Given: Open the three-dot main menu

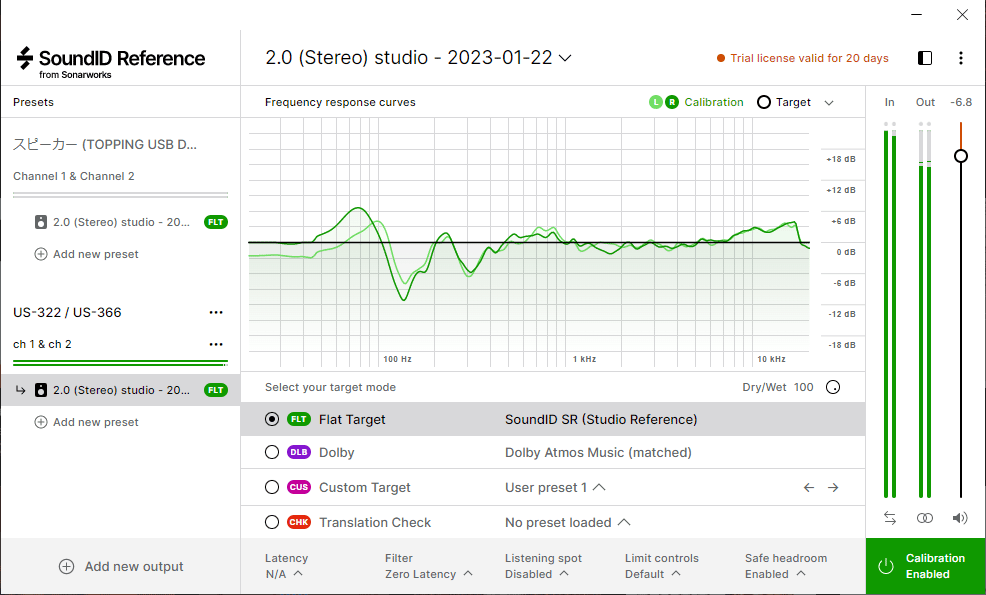Looking at the screenshot, I should click(x=961, y=58).
